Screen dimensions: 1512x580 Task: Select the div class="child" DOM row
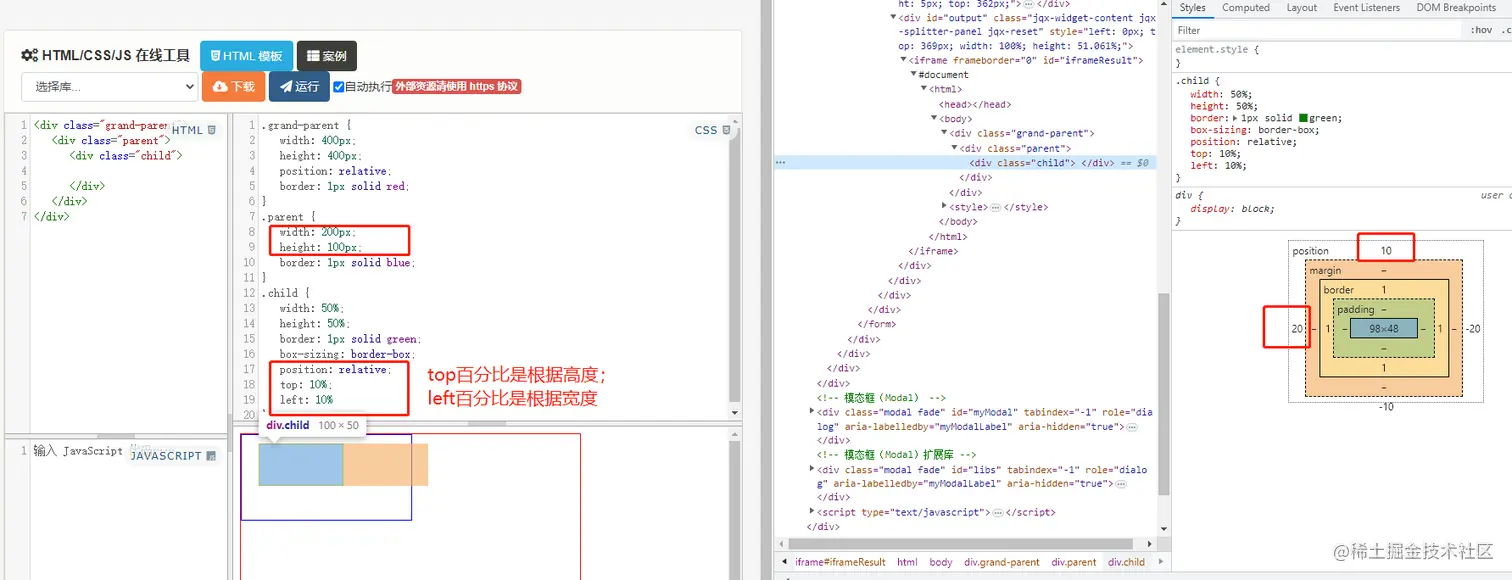pyautogui.click(x=965, y=162)
